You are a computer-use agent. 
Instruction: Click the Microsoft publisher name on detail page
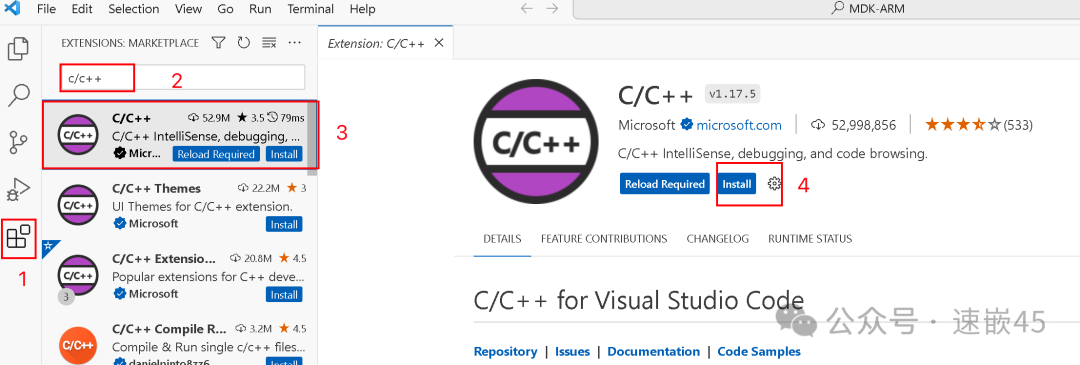click(x=647, y=125)
